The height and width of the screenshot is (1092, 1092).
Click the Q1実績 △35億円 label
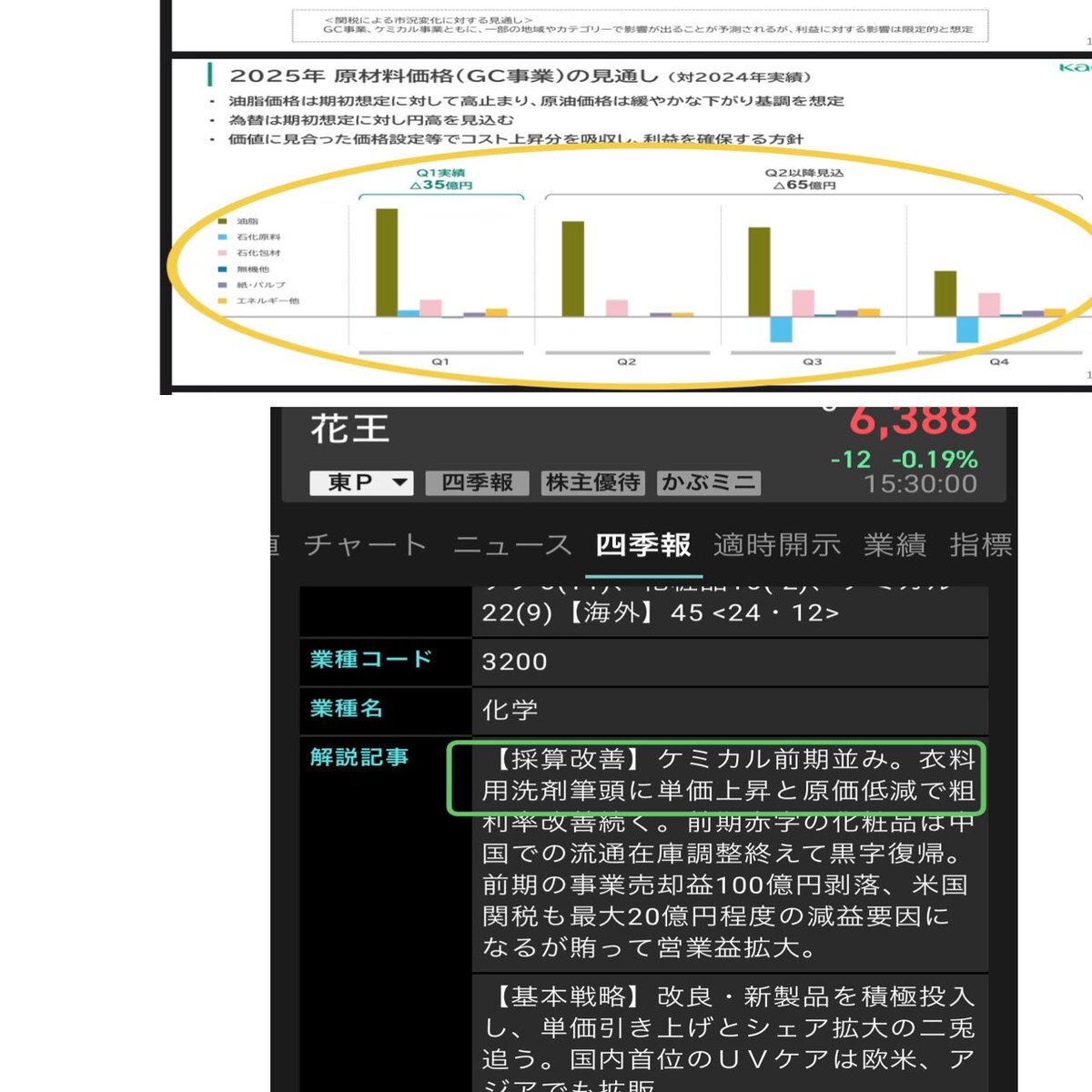(441, 178)
